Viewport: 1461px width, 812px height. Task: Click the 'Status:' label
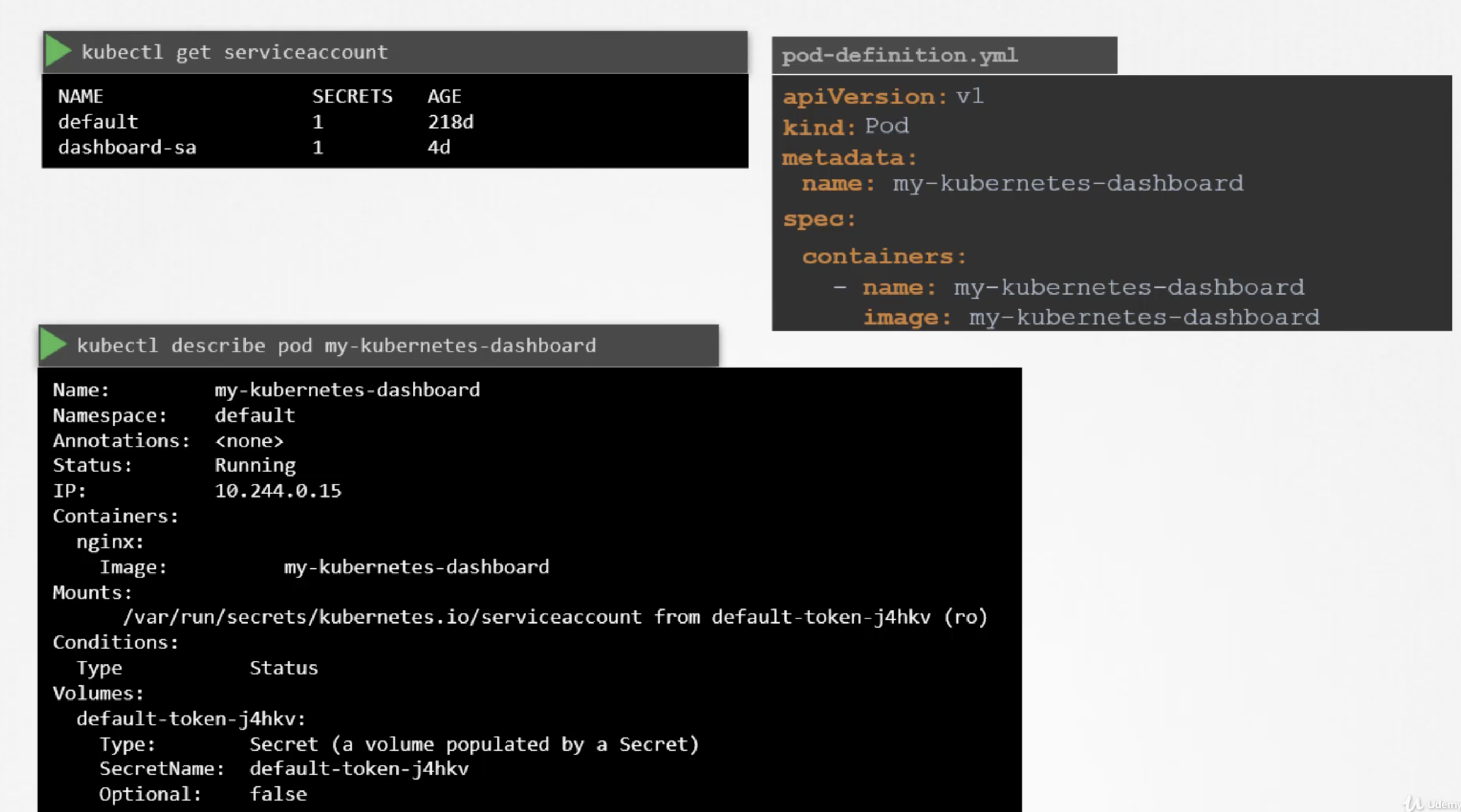click(93, 466)
